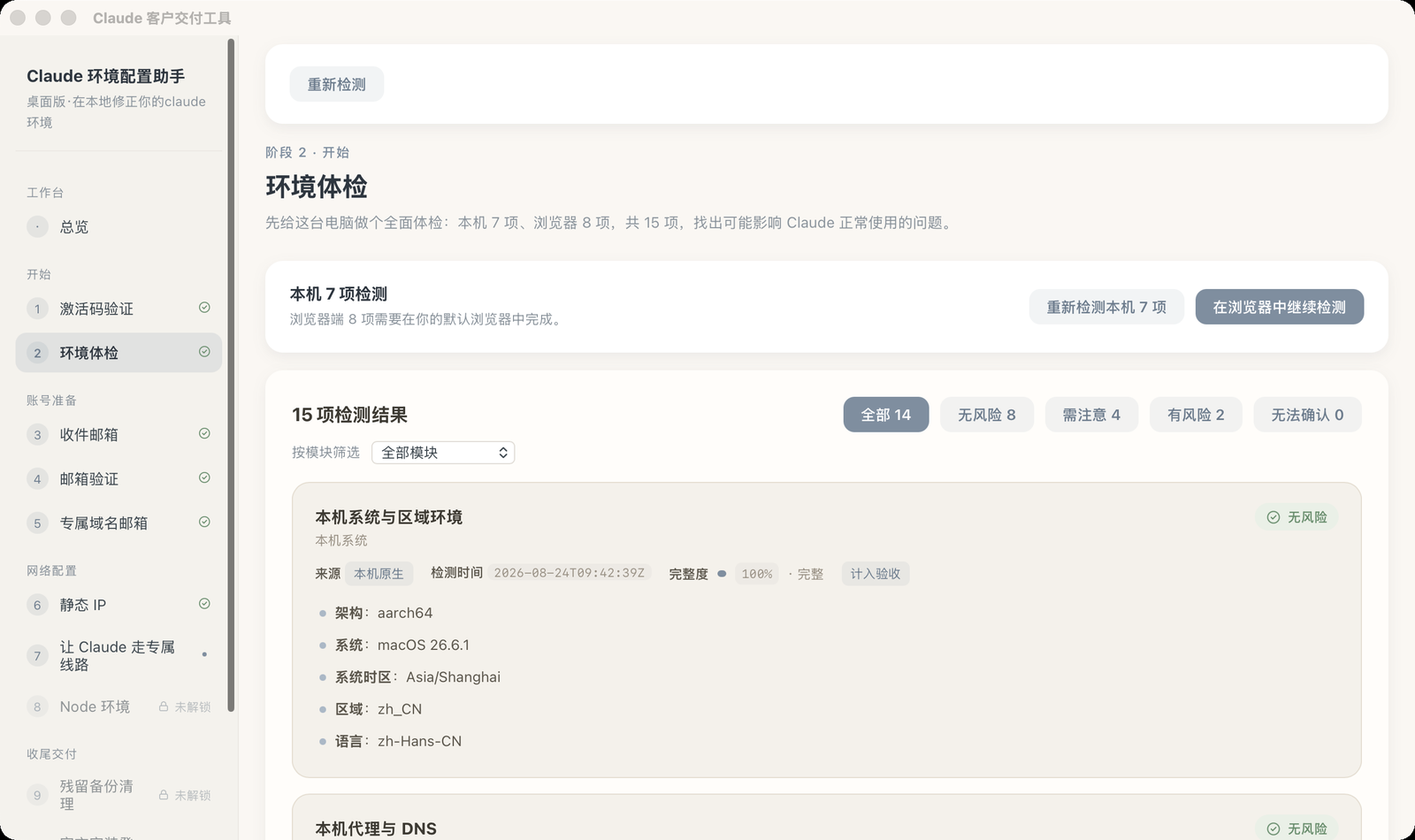
Task: Click the completed check icon beside 激活码验证
Action: click(204, 308)
